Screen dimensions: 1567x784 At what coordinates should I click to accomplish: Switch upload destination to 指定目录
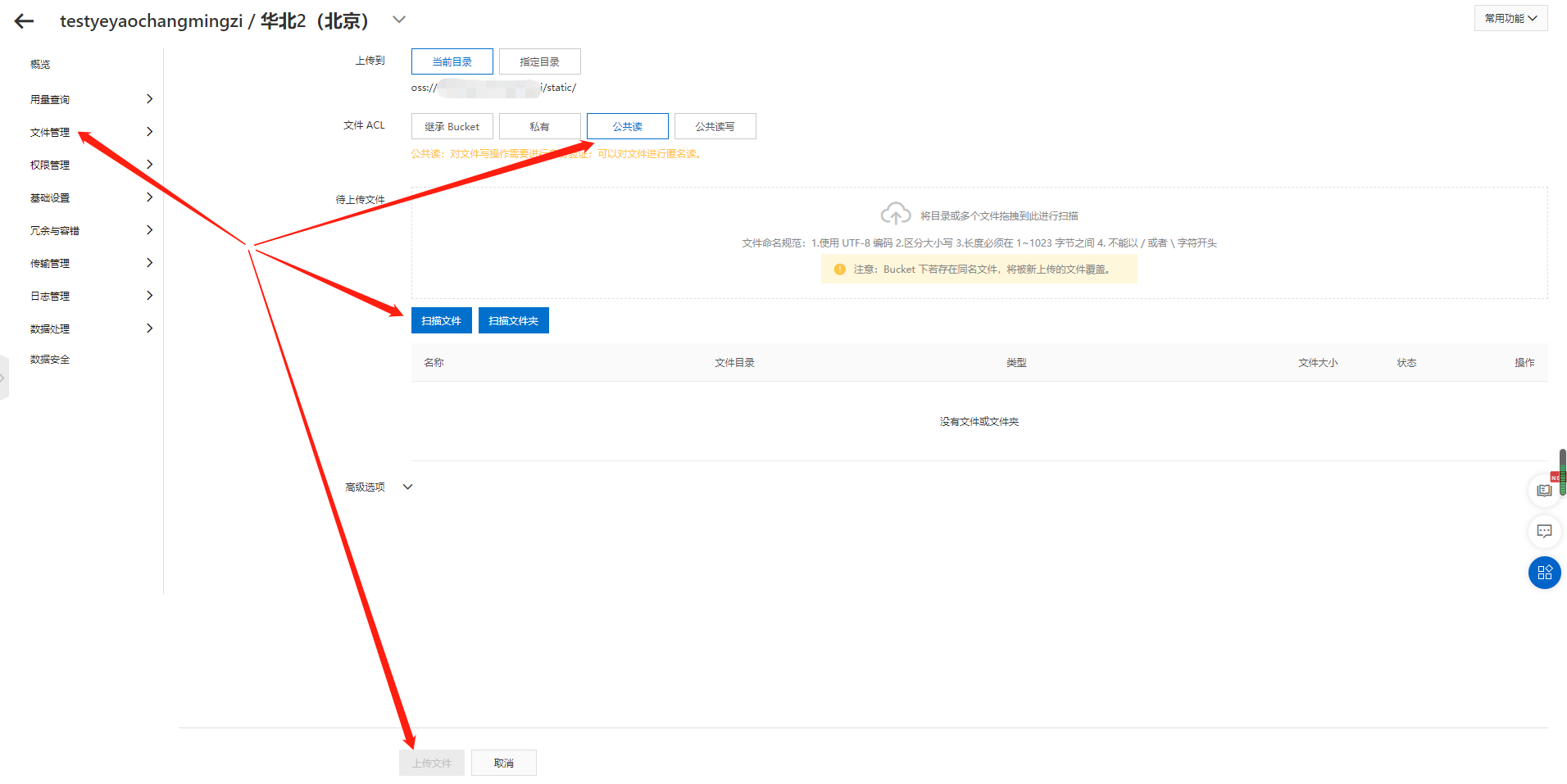pyautogui.click(x=539, y=61)
